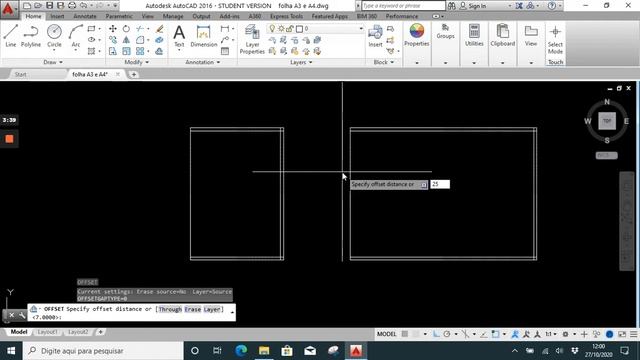Open File Explorer from Windows taskbar
The image size is (640, 360).
(x=264, y=351)
